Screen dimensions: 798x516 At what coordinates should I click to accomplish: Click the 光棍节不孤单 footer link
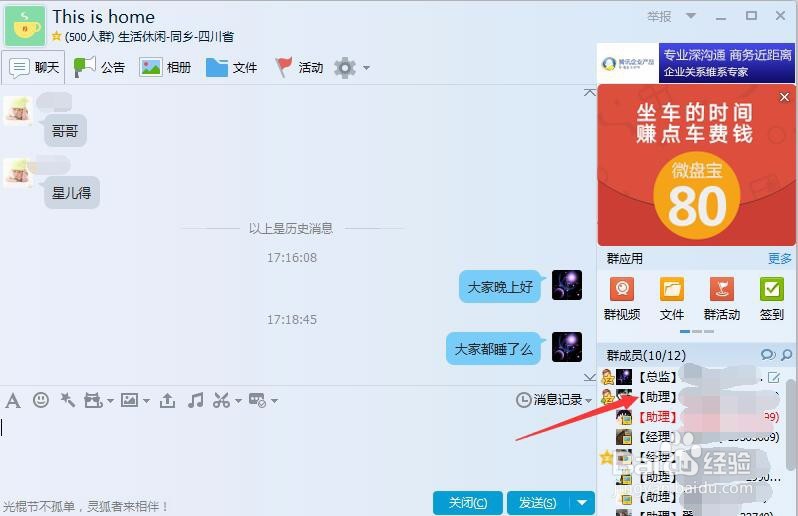pyautogui.click(x=86, y=506)
